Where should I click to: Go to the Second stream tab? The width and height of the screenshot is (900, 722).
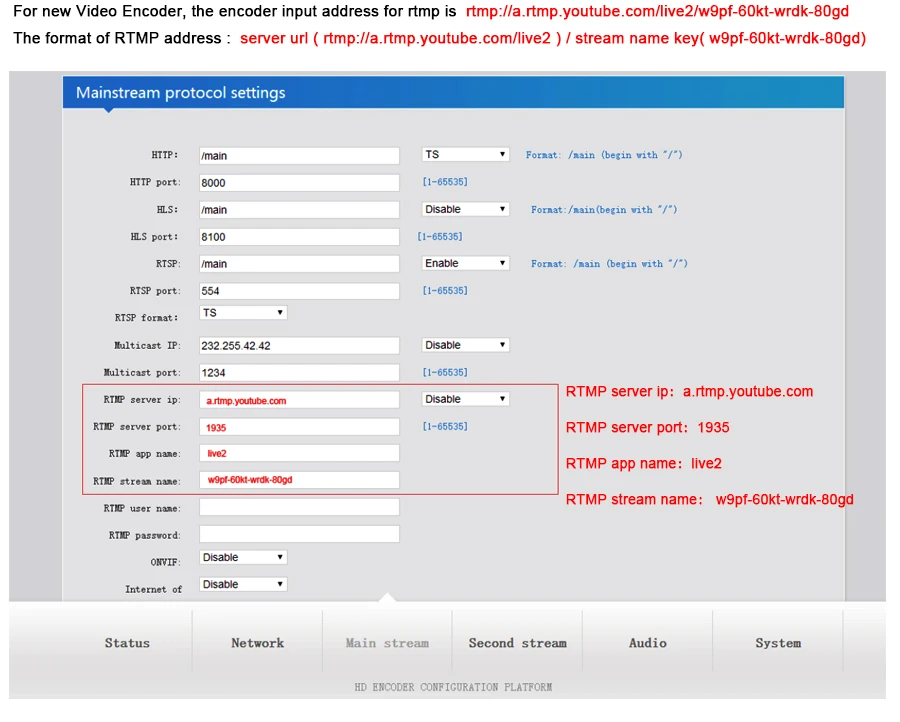tap(517, 643)
